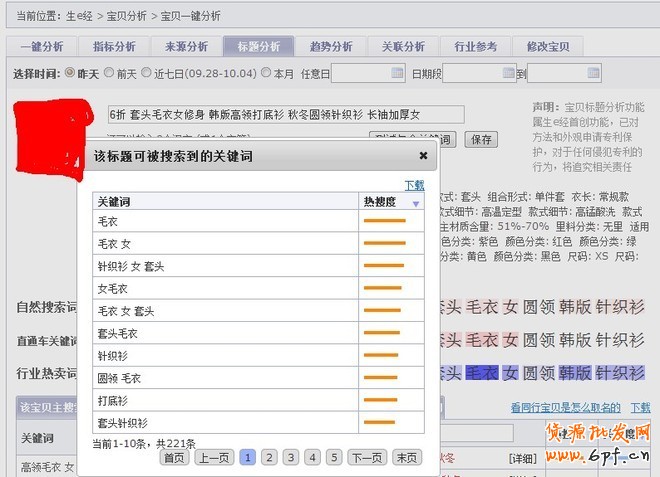The height and width of the screenshot is (477, 660).
Task: Click the product title input field
Action: pyautogui.click(x=286, y=115)
